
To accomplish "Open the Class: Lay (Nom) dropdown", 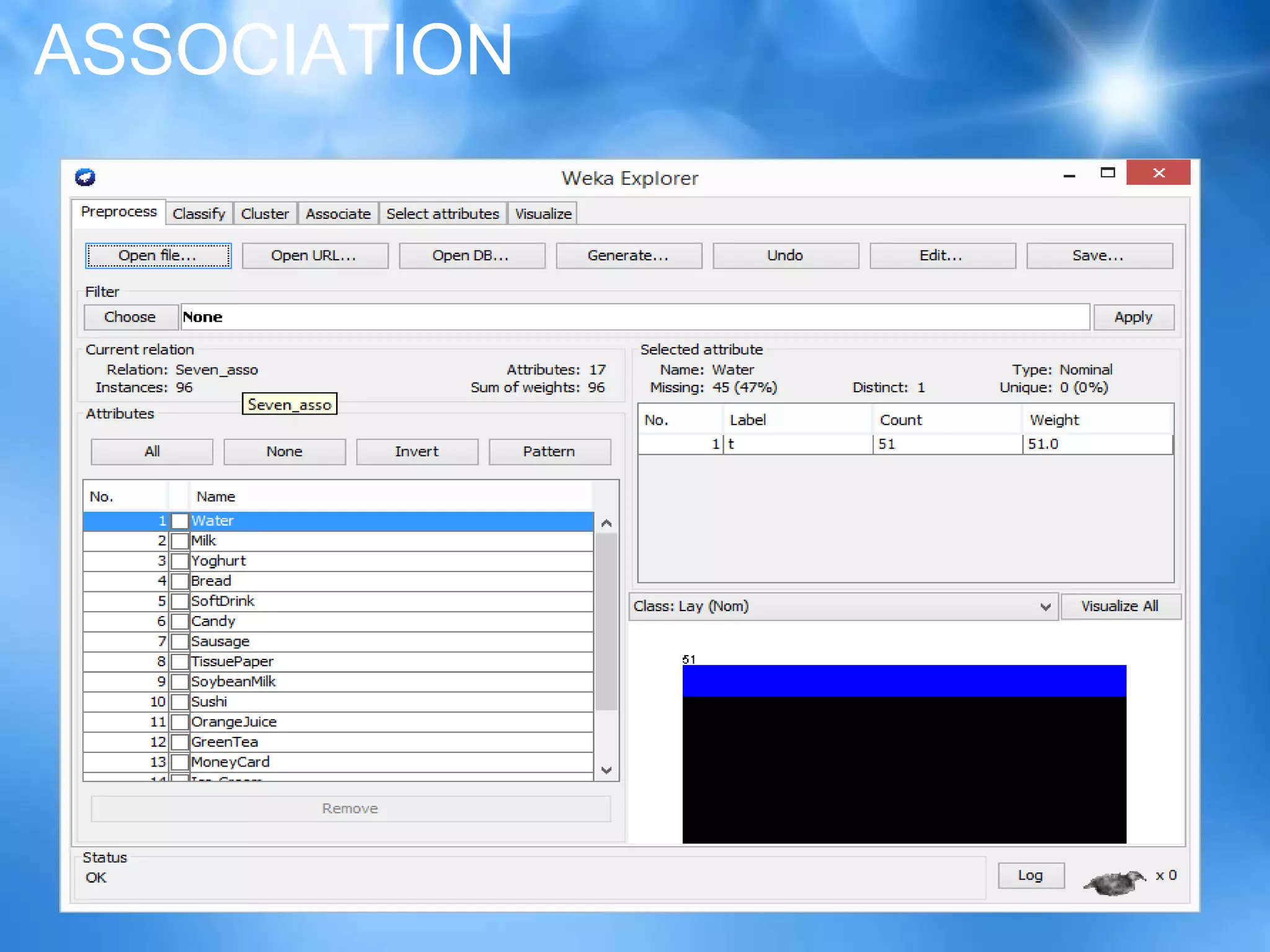I will [x=843, y=607].
